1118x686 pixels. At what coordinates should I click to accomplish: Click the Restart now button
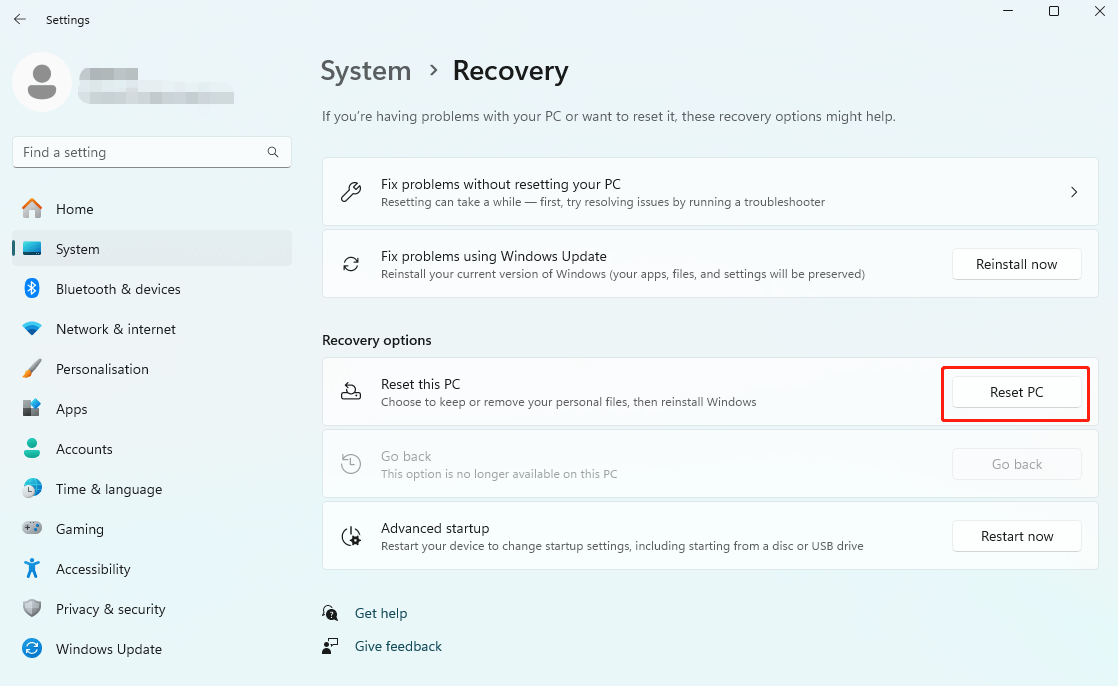pos(1017,536)
